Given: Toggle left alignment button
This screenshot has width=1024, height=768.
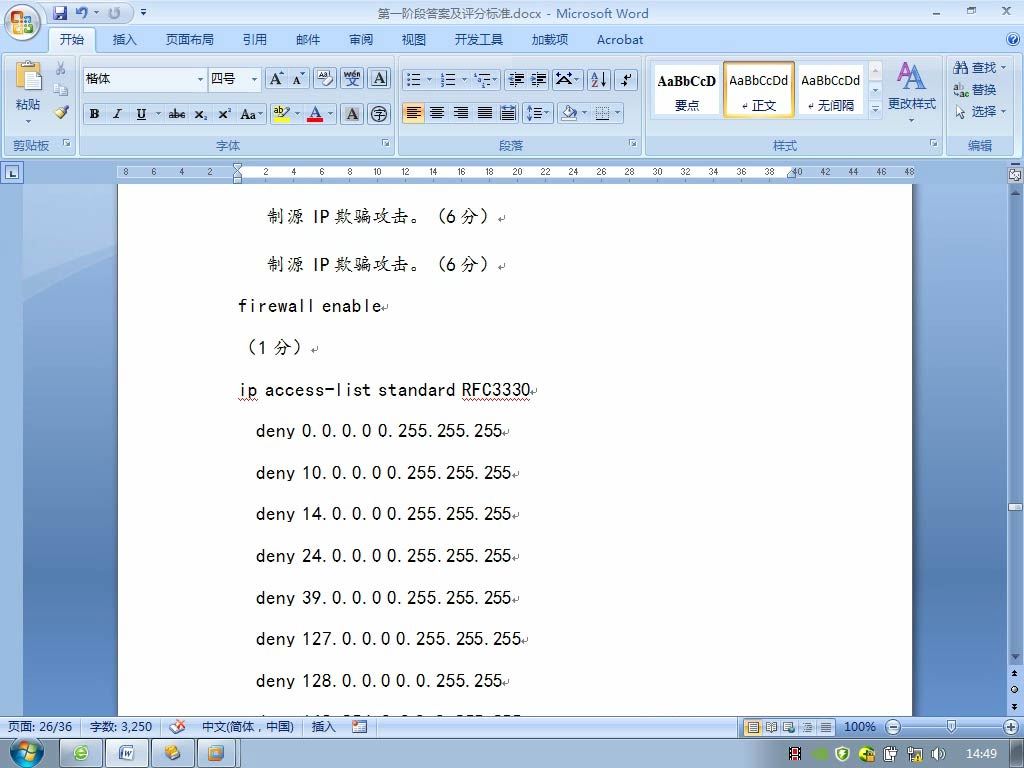Looking at the screenshot, I should tap(413, 113).
